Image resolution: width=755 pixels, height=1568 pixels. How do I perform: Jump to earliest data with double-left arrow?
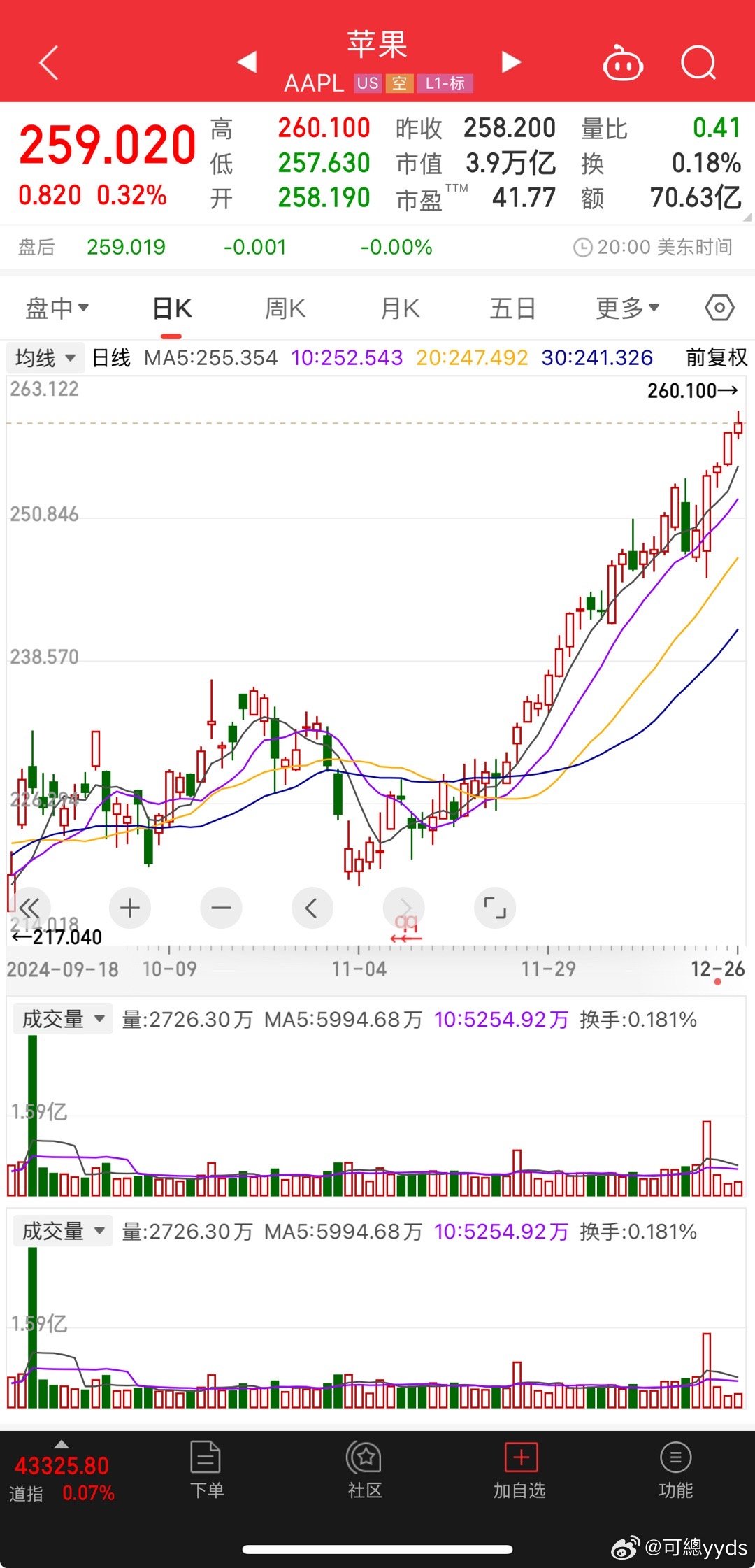[x=29, y=908]
